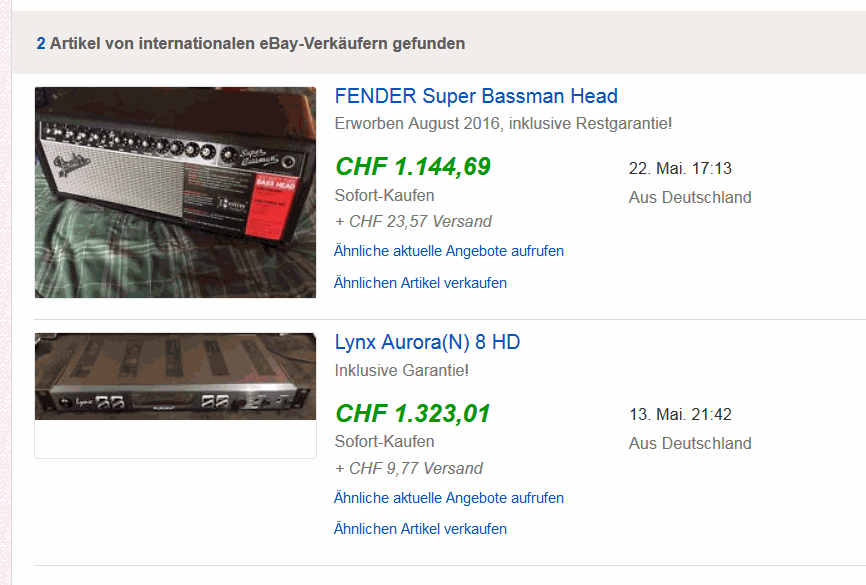Viewport: 866px width, 585px height.
Task: Sell a similar item to Lynx Aurora
Action: (x=420, y=529)
